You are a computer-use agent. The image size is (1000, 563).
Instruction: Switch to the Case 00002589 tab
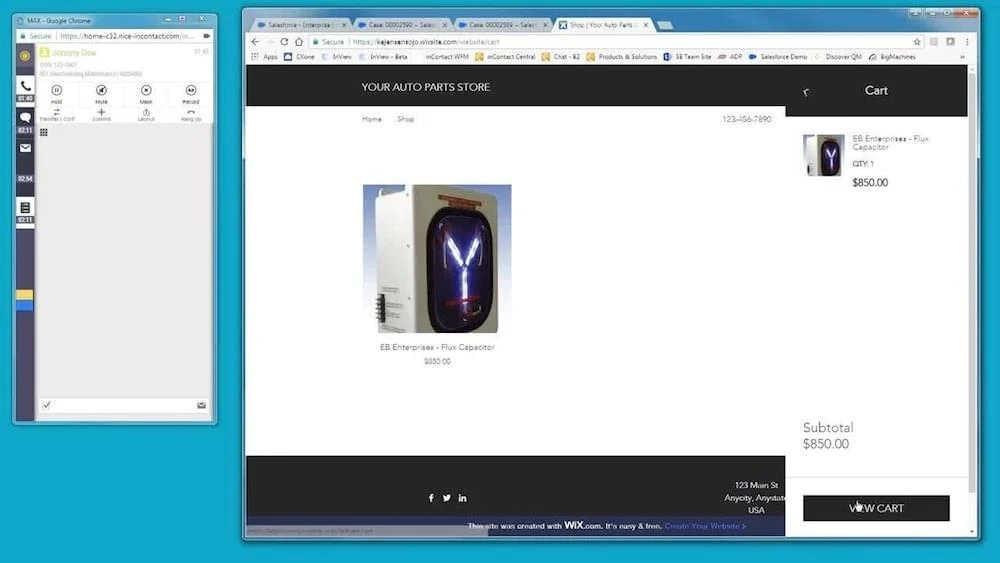[503, 25]
